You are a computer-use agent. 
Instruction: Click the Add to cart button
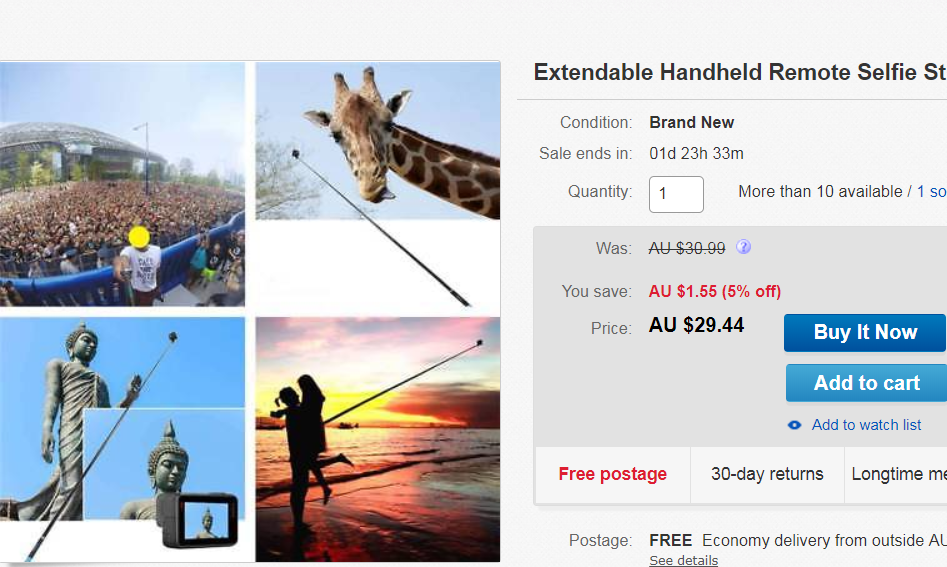point(867,383)
